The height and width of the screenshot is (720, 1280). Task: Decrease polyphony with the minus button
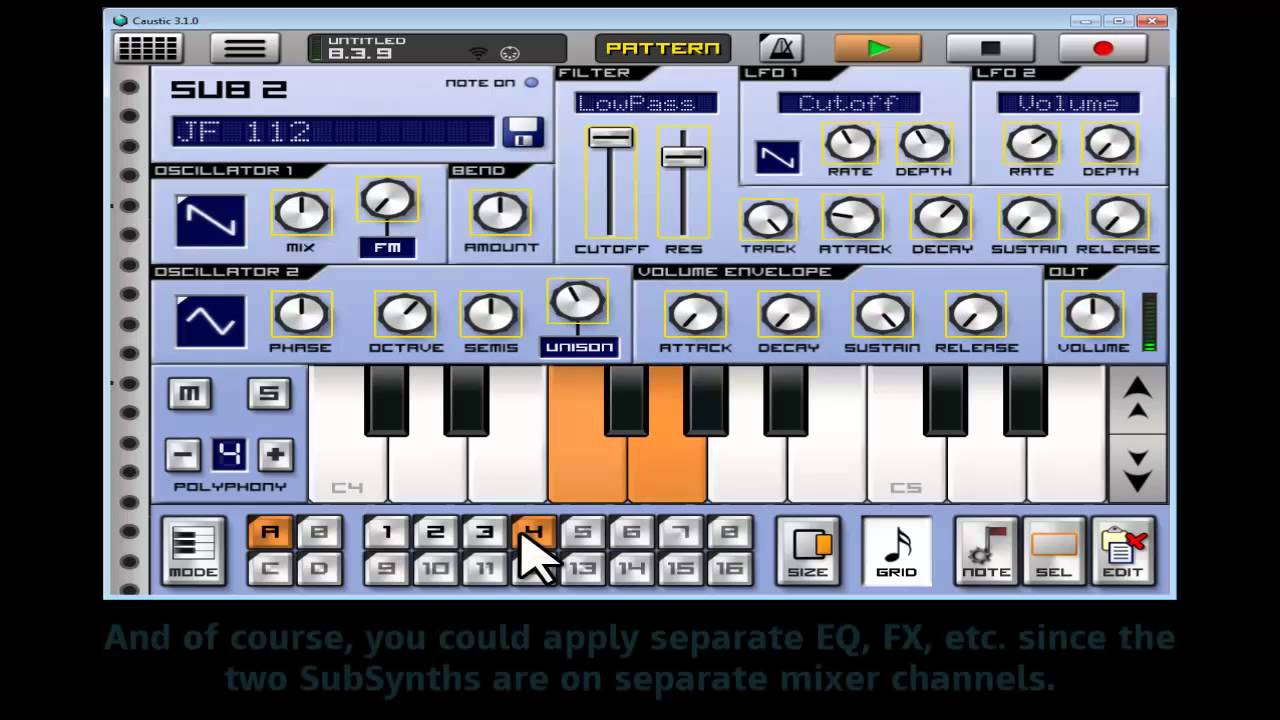183,455
